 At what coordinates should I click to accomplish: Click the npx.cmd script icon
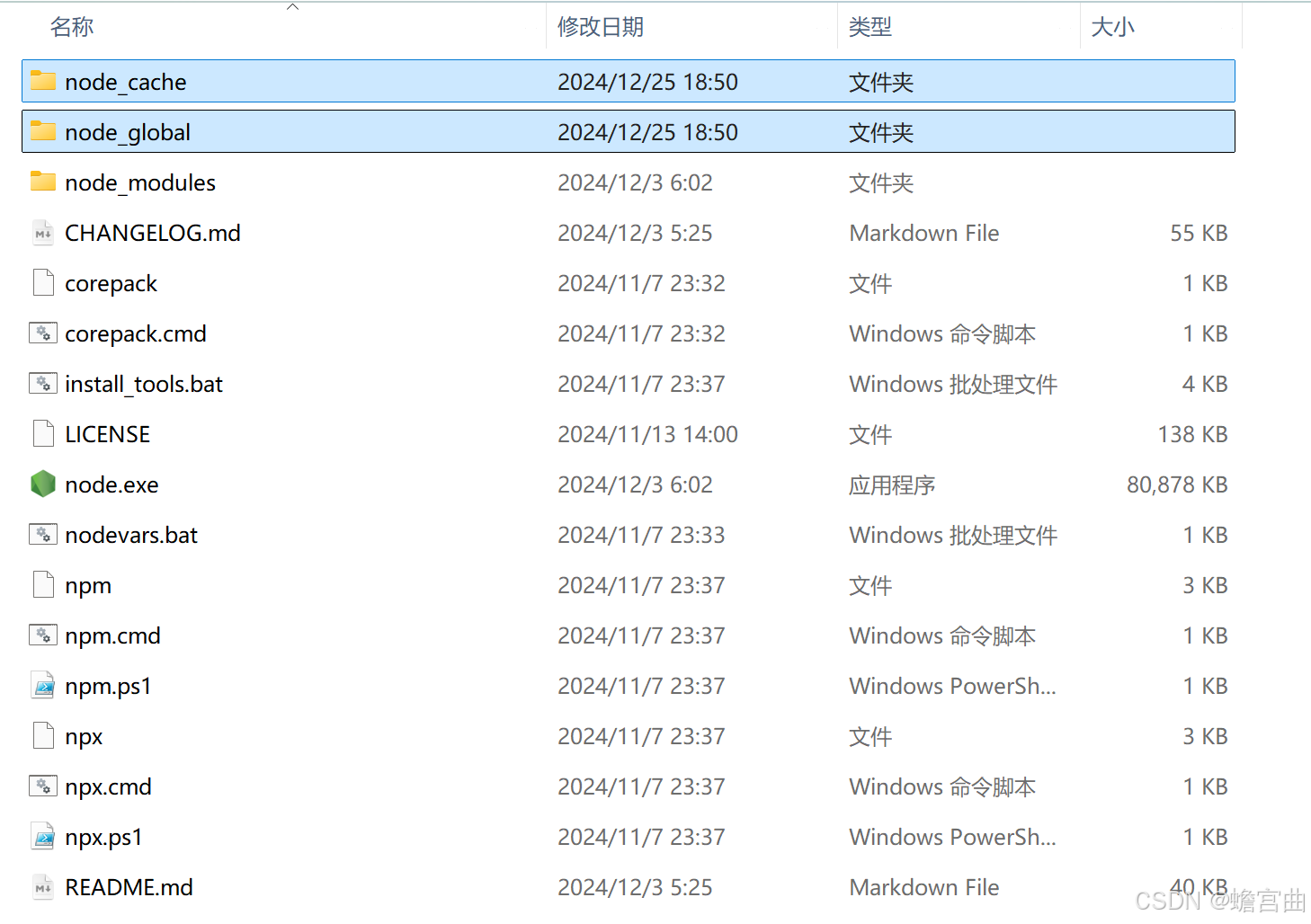pyautogui.click(x=43, y=786)
